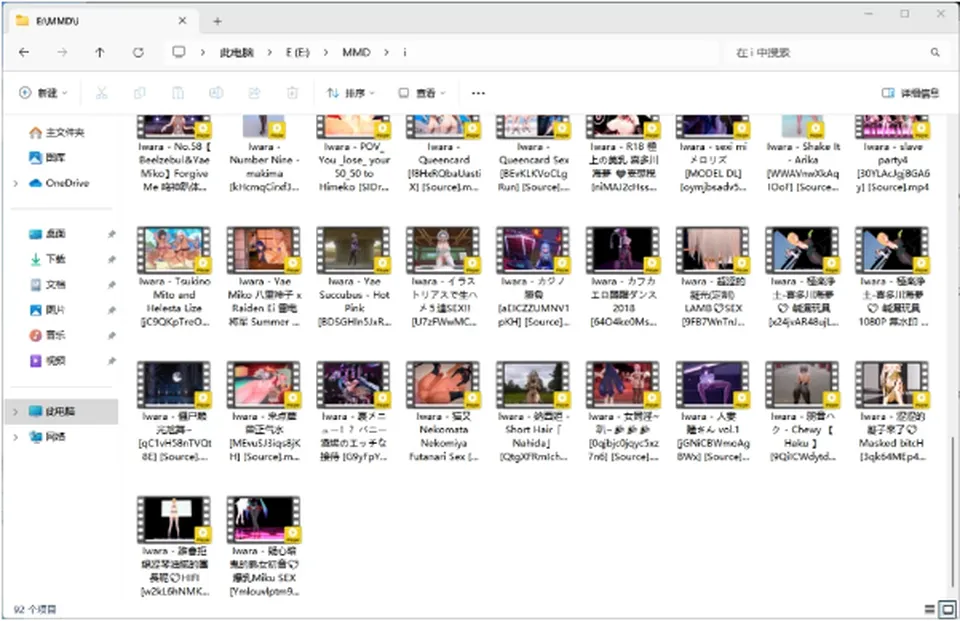Close the E:\MMD\i tab

[x=182, y=21]
